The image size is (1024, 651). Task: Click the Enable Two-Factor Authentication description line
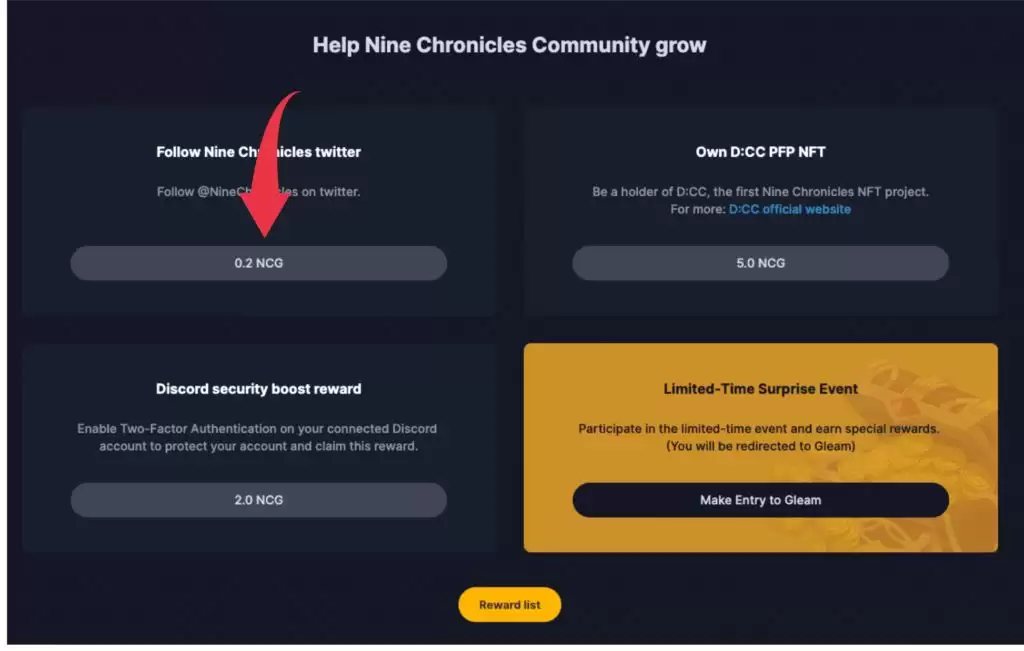(x=258, y=429)
